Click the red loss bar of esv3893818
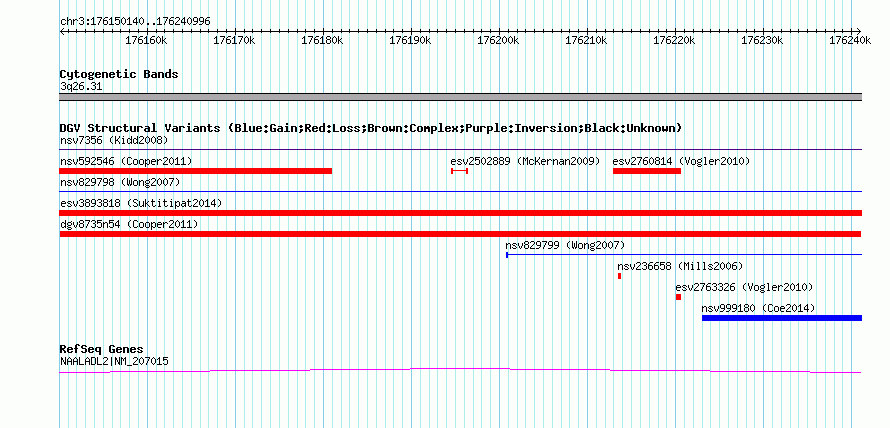 click(461, 213)
